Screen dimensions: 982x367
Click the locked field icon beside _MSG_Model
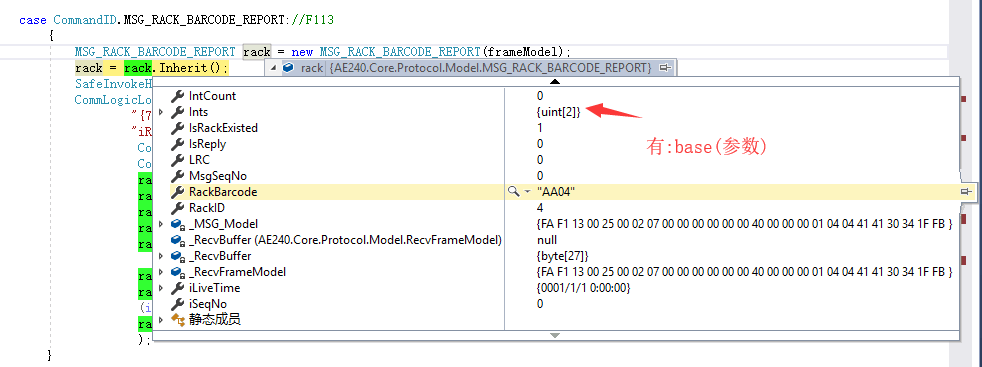177,224
